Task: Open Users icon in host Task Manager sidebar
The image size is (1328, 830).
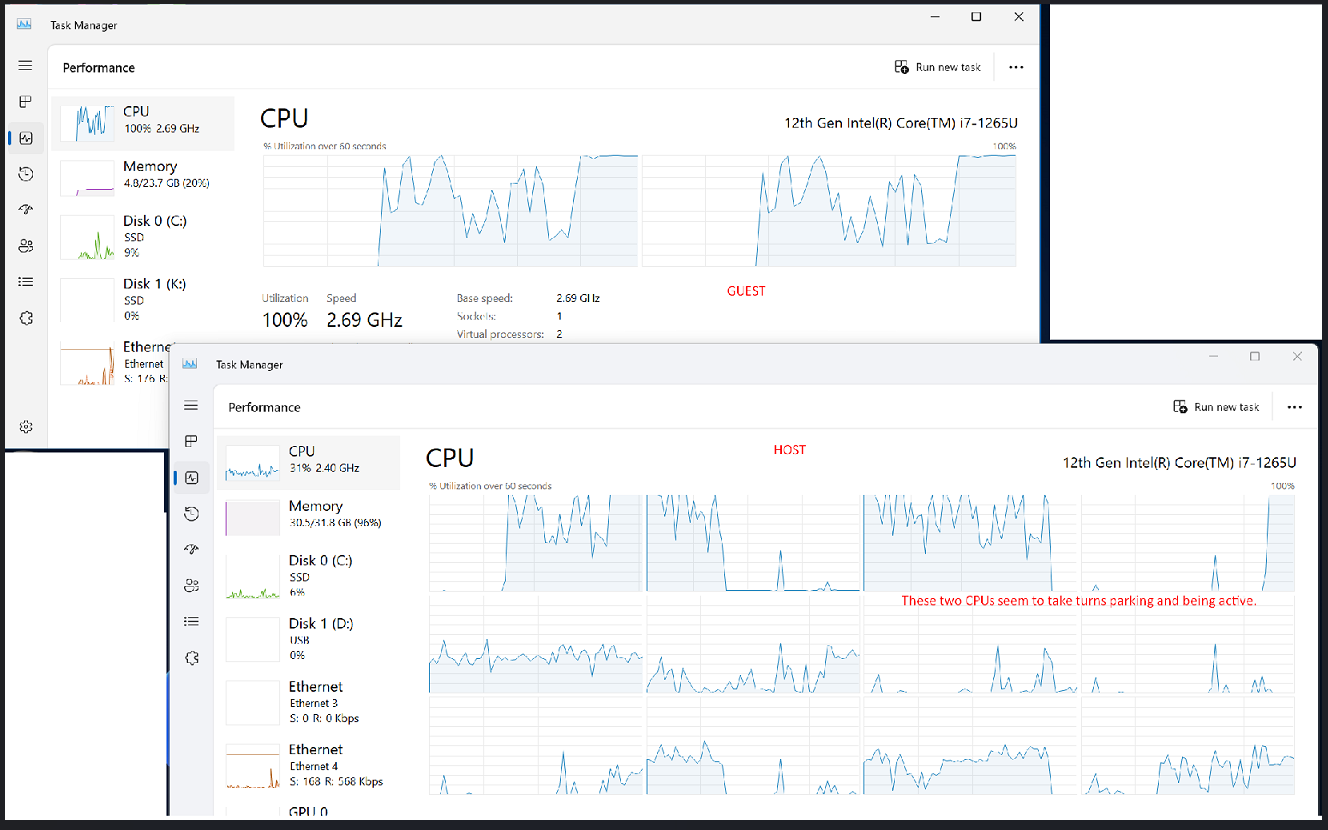Action: point(191,585)
